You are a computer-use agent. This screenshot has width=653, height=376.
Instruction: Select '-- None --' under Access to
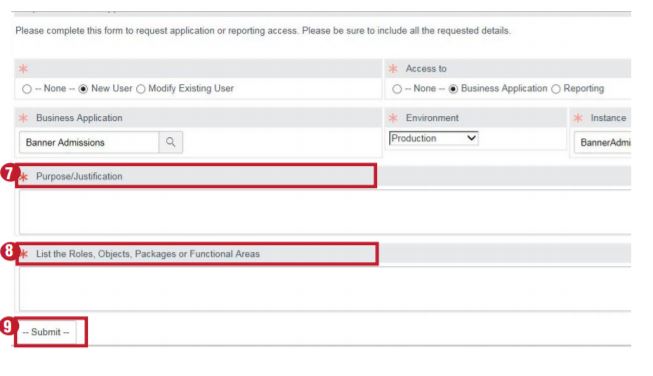tap(397, 89)
